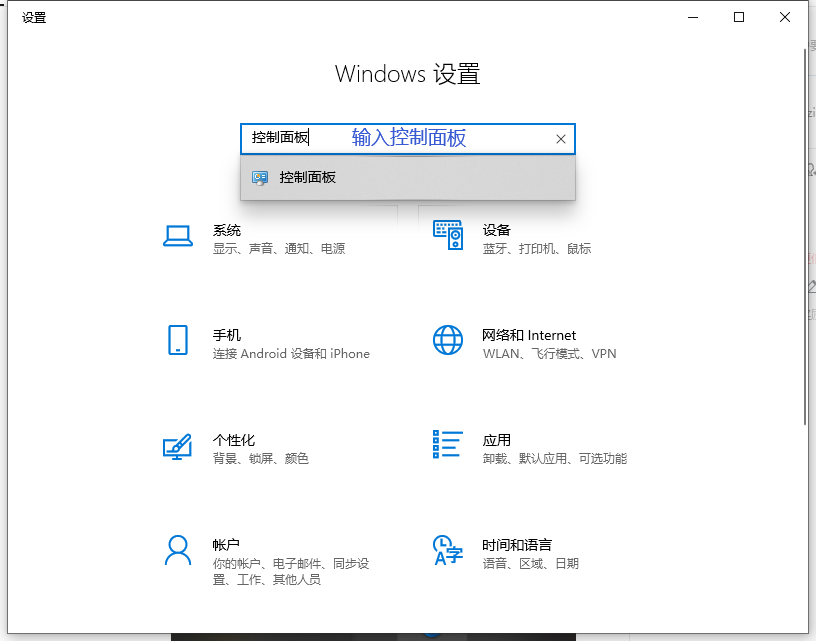The width and height of the screenshot is (816, 641).
Task: Clear the search box with X button
Action: point(561,139)
